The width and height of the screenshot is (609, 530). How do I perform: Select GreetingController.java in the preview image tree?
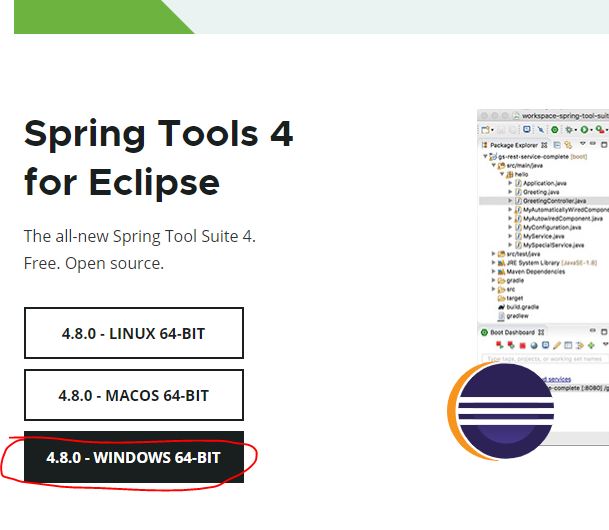[554, 201]
